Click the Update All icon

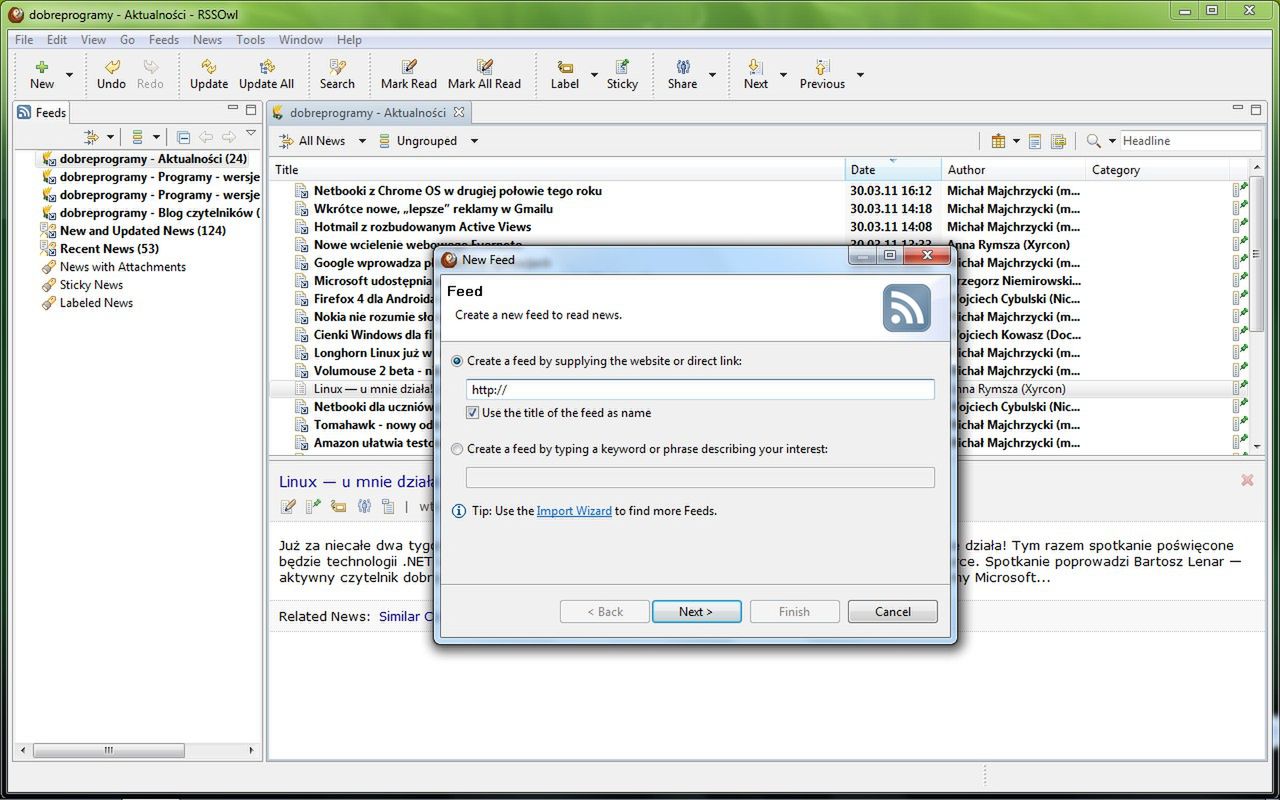266,68
